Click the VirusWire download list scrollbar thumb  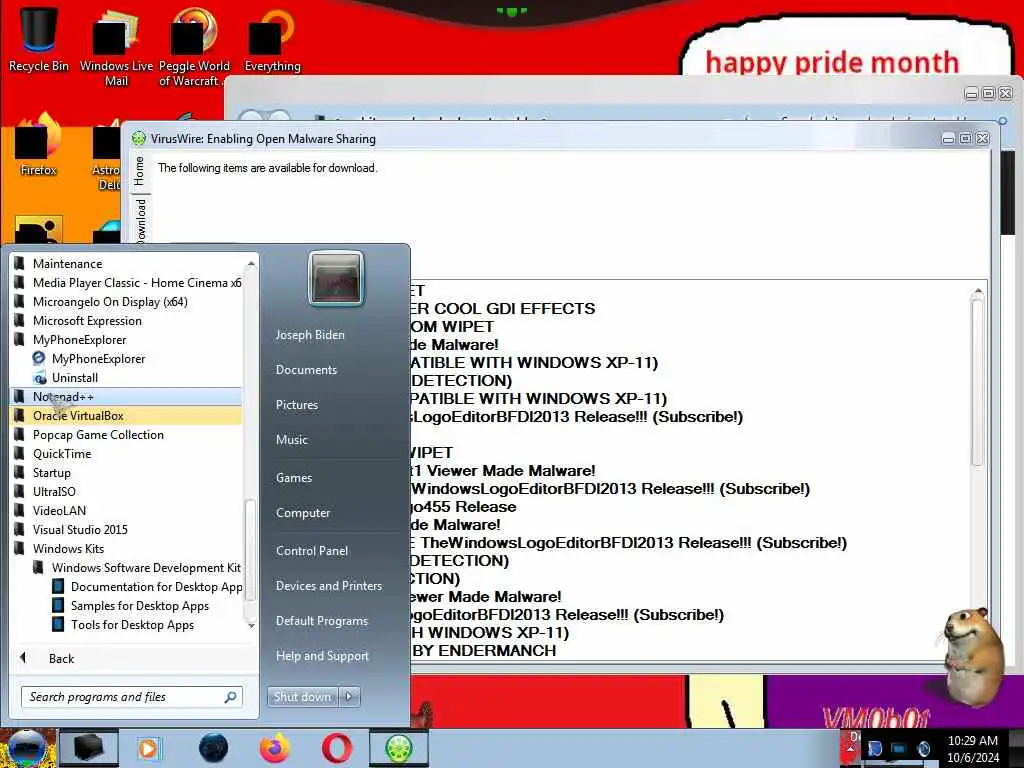click(977, 382)
